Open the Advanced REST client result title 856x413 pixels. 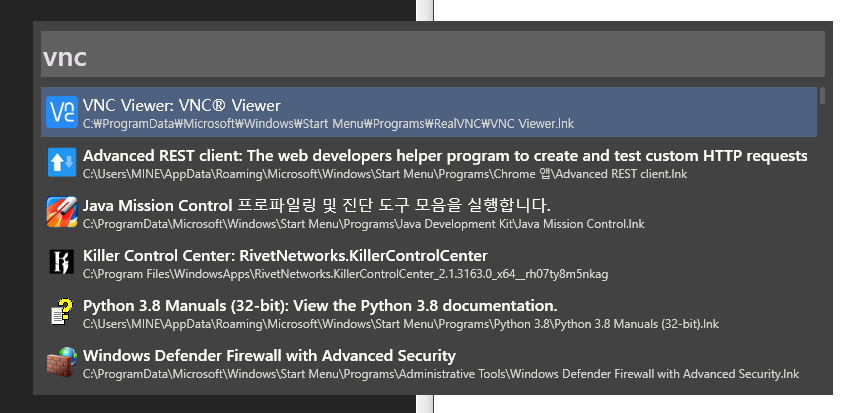tap(445, 156)
